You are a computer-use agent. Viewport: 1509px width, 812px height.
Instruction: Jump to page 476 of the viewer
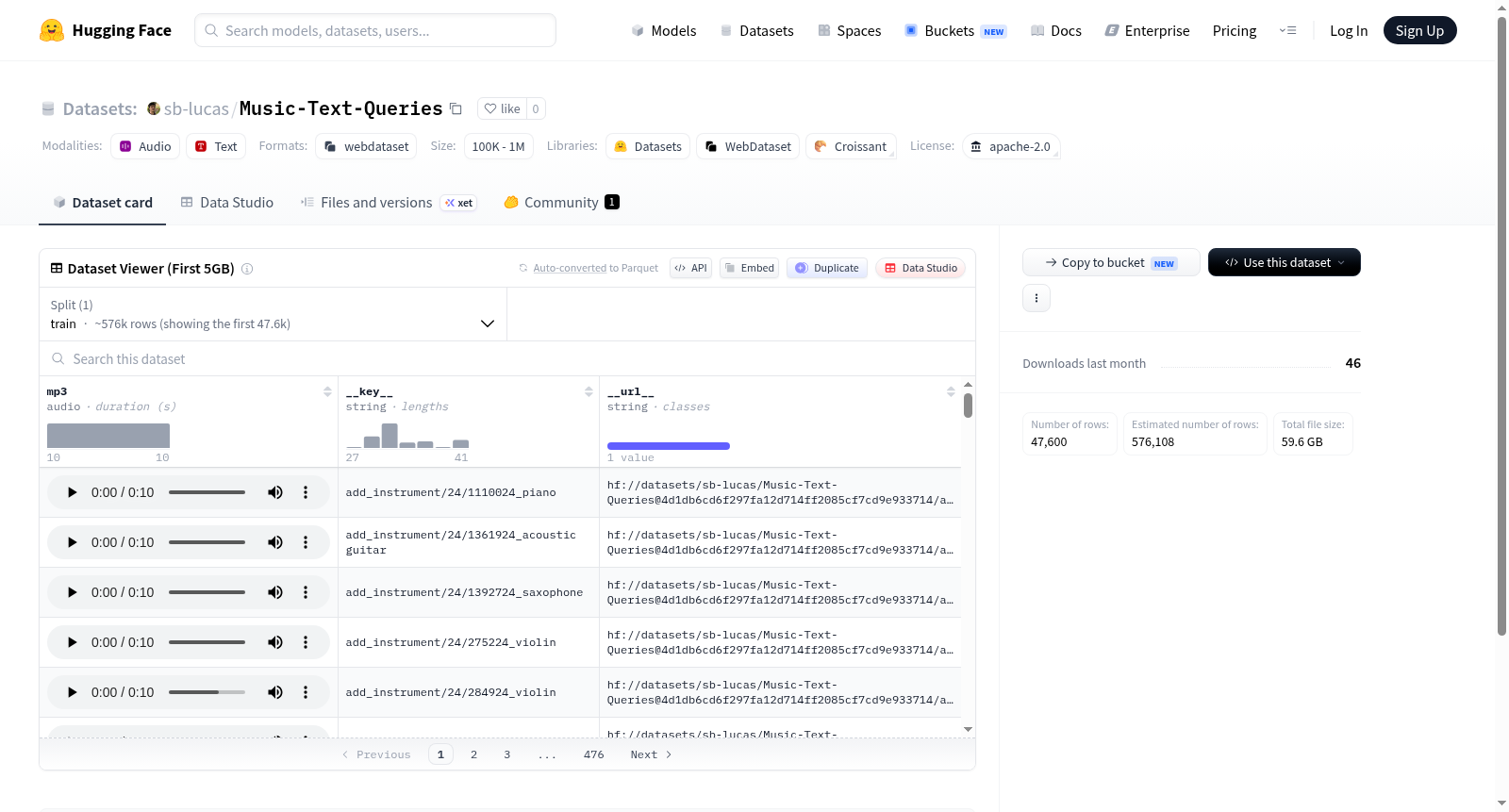(x=593, y=754)
